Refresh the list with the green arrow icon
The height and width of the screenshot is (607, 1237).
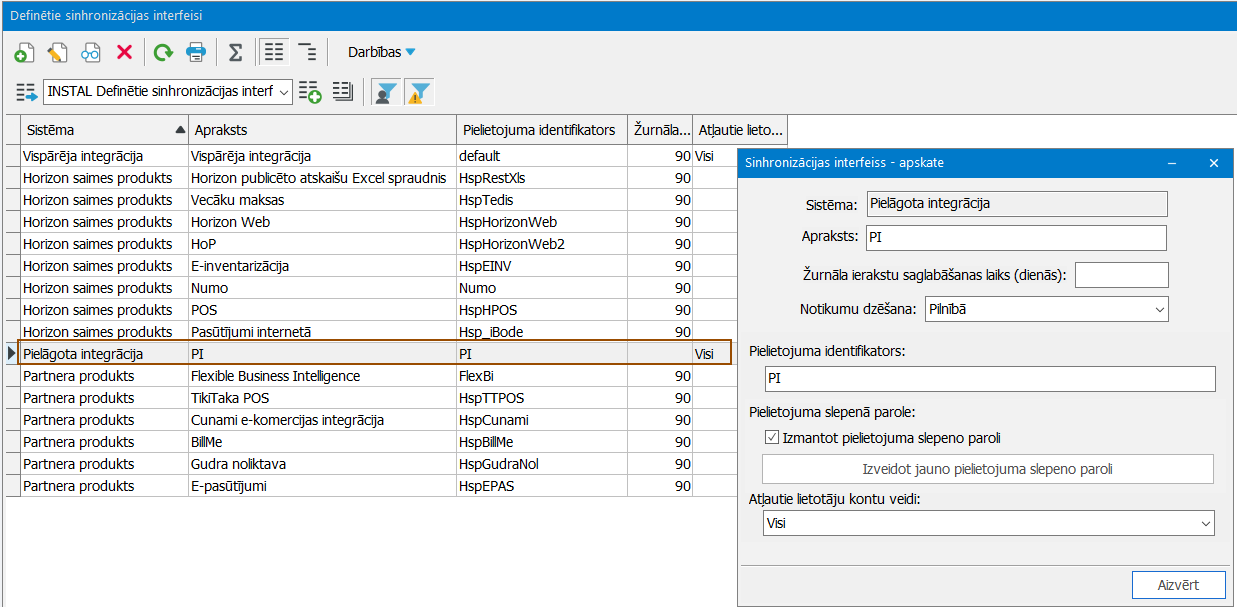point(163,52)
